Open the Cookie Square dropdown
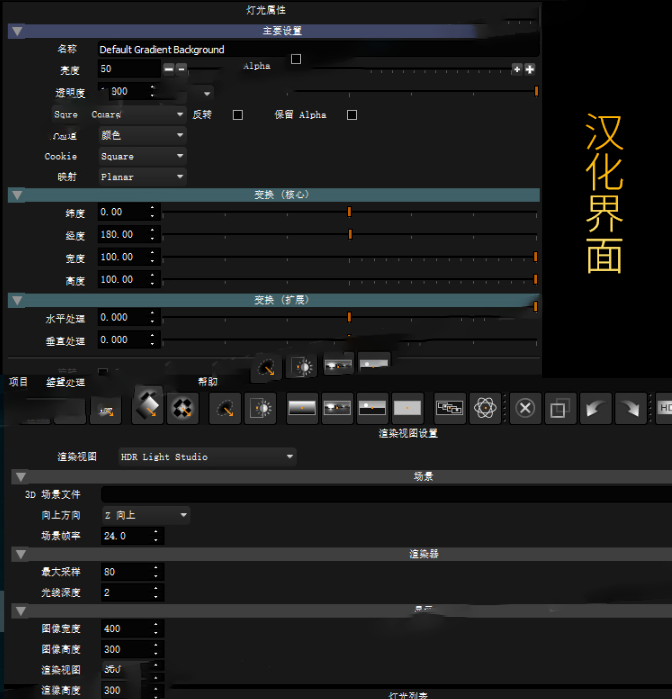672x699 pixels. point(142,157)
